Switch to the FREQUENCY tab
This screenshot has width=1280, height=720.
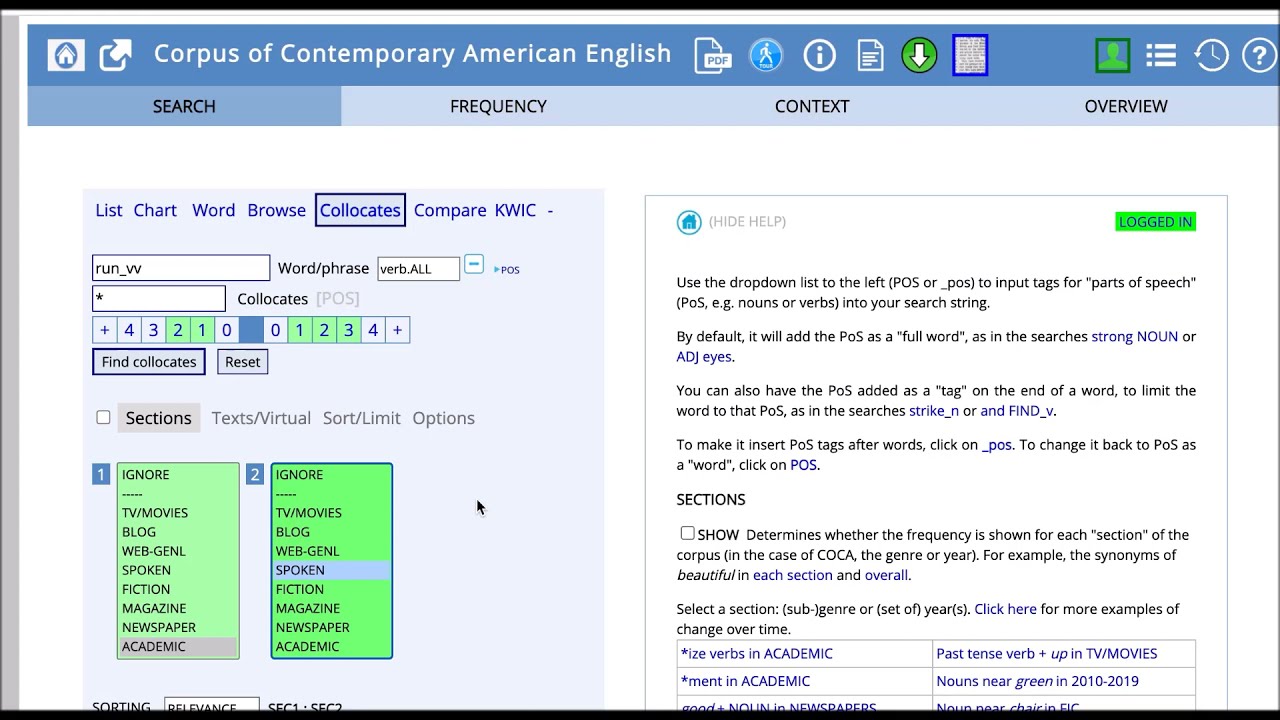point(498,106)
